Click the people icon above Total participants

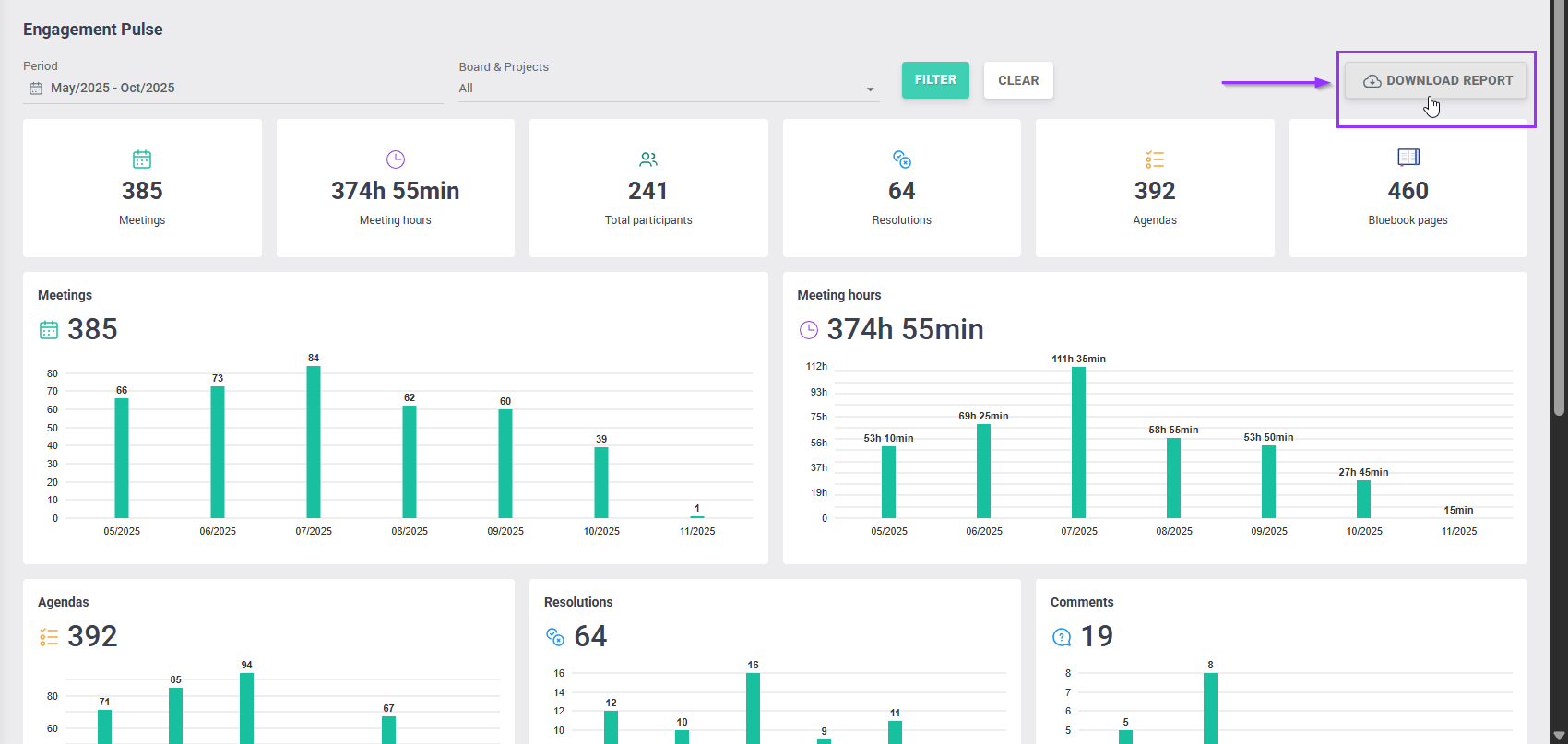pos(648,159)
